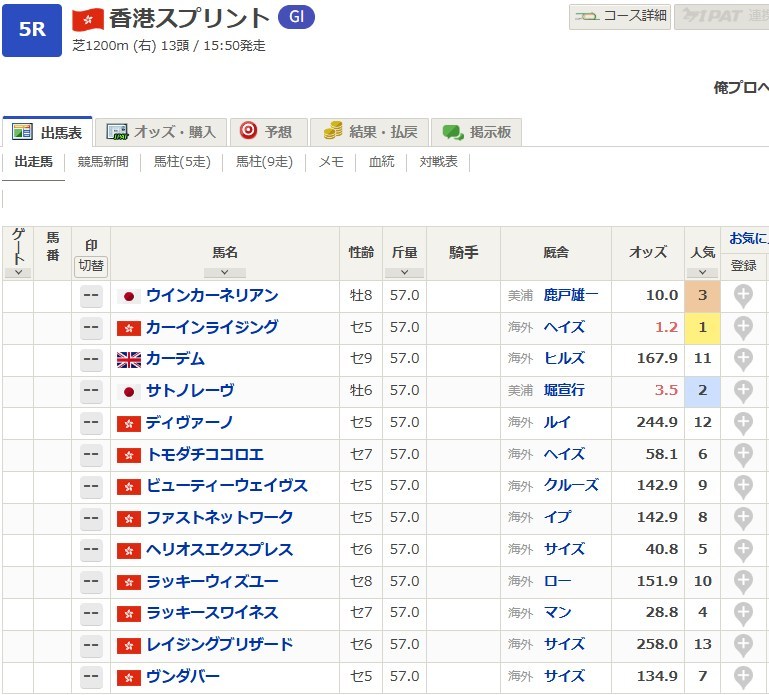769x695 pixels.
Task: Toggle the mark selector for カーデム
Action: 91,359
